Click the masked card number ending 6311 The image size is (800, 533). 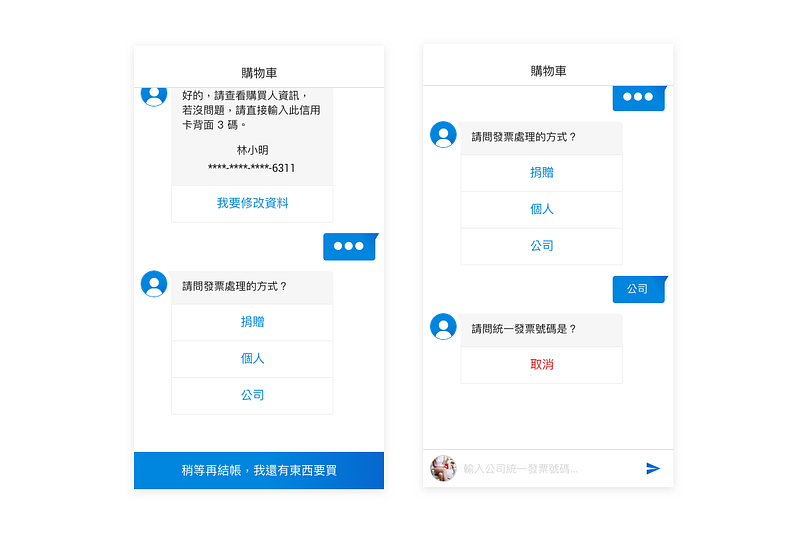click(252, 168)
